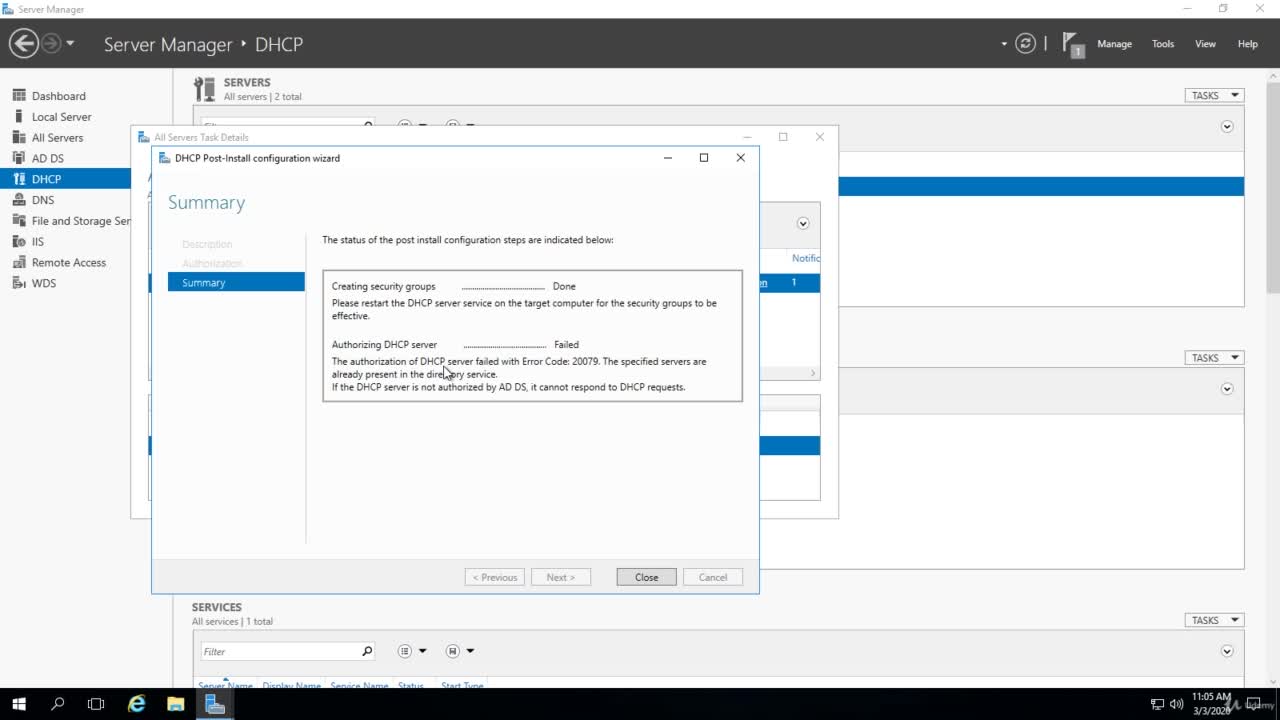Click the IIS icon in sidebar

click(18, 242)
